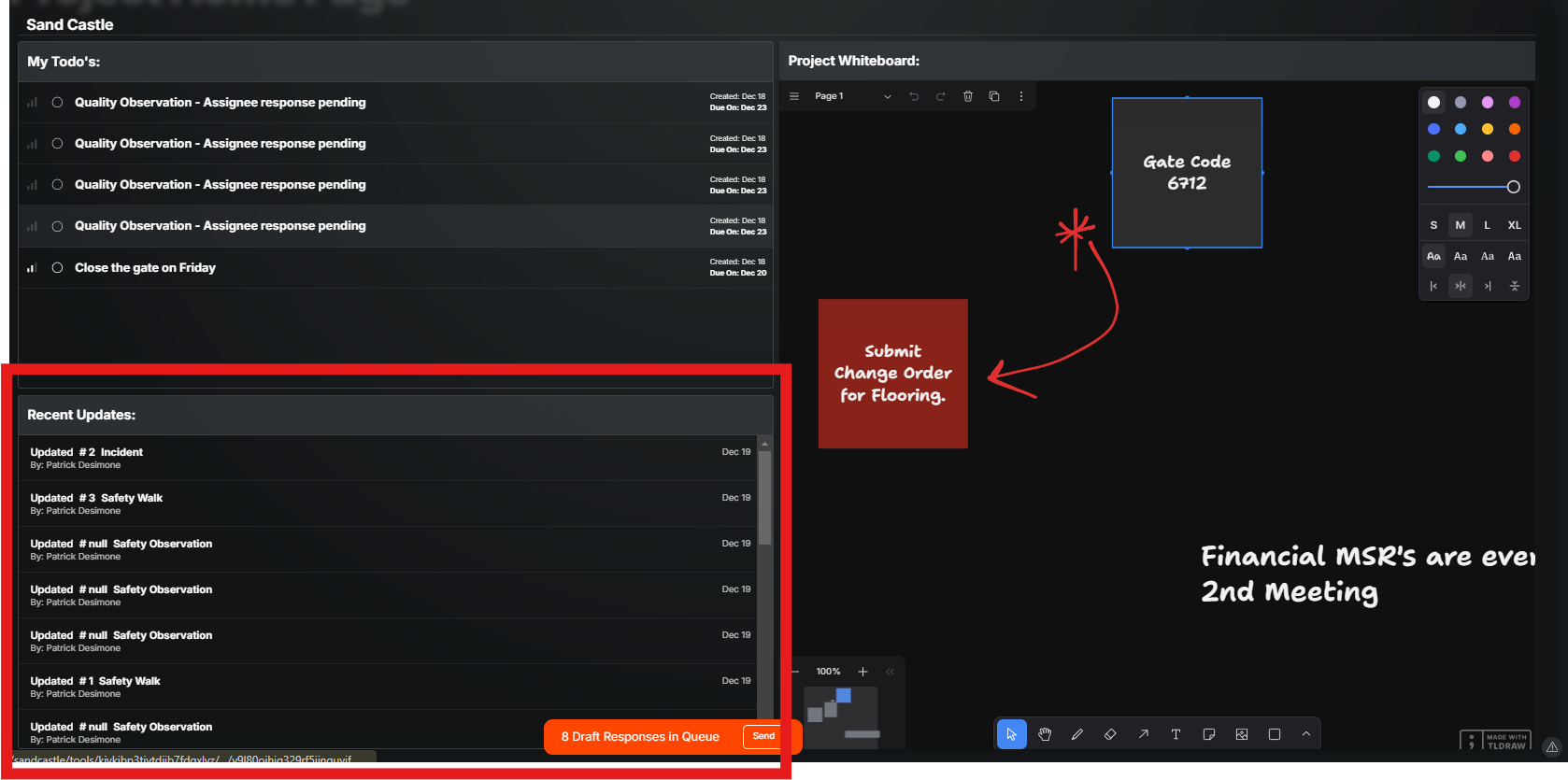Click the whiteboard minimap thumbnail
The height and width of the screenshot is (780, 1568).
841,716
